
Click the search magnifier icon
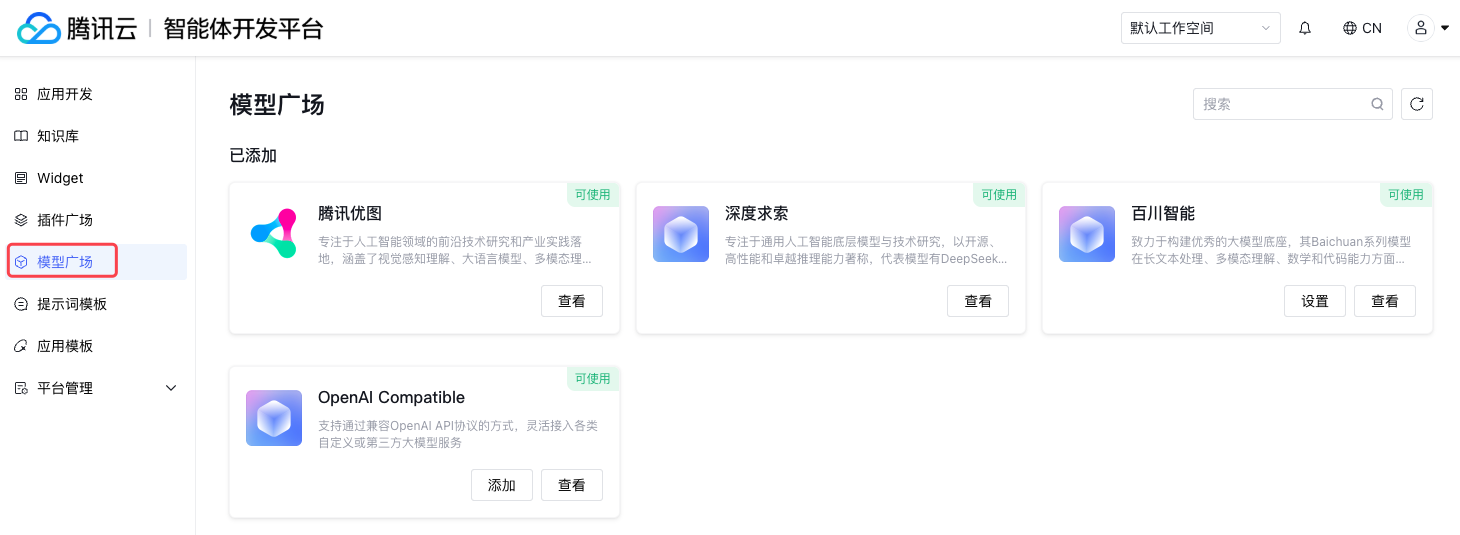pos(1377,104)
